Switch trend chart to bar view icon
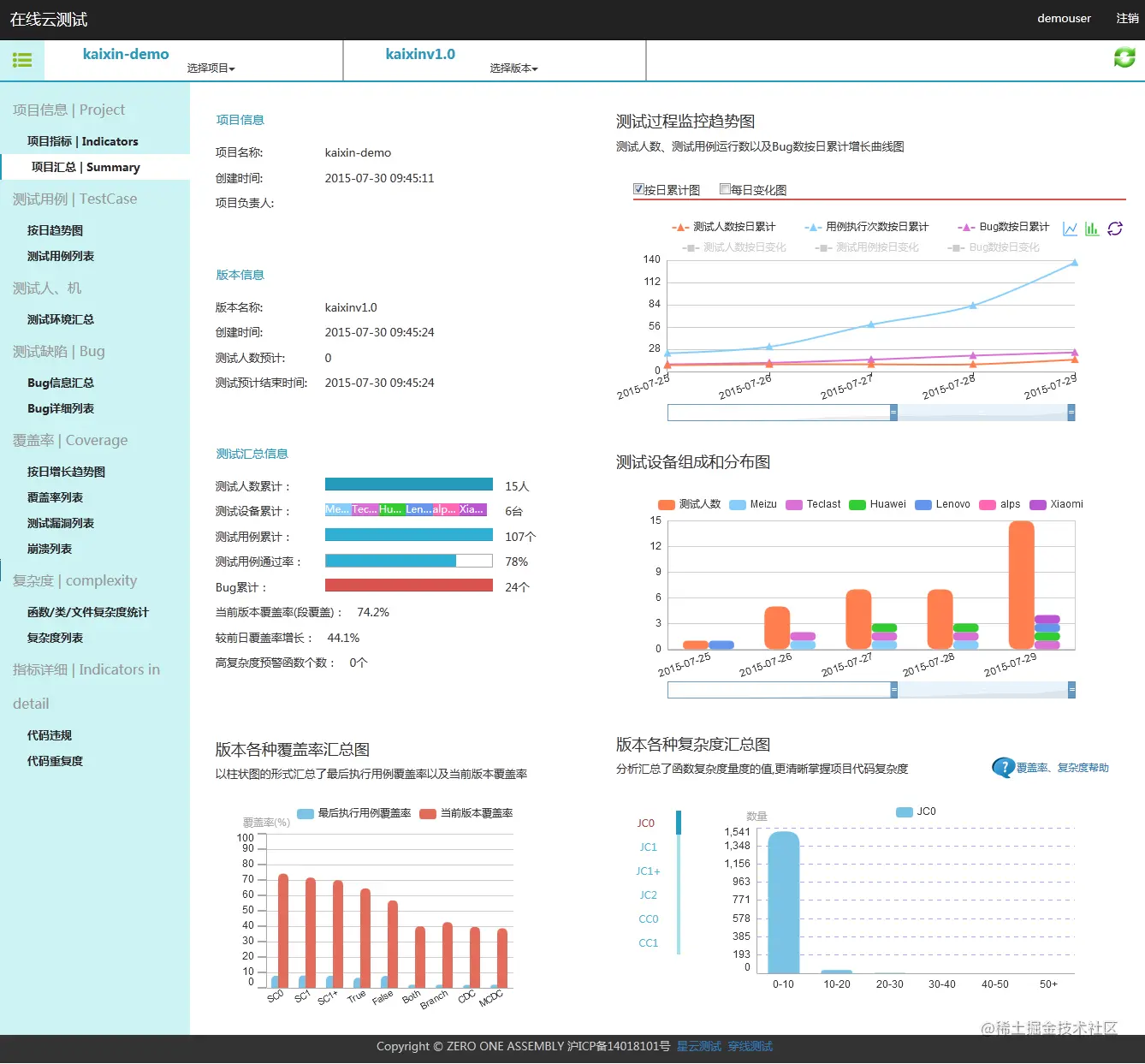The width and height of the screenshot is (1145, 1064). click(x=1092, y=229)
